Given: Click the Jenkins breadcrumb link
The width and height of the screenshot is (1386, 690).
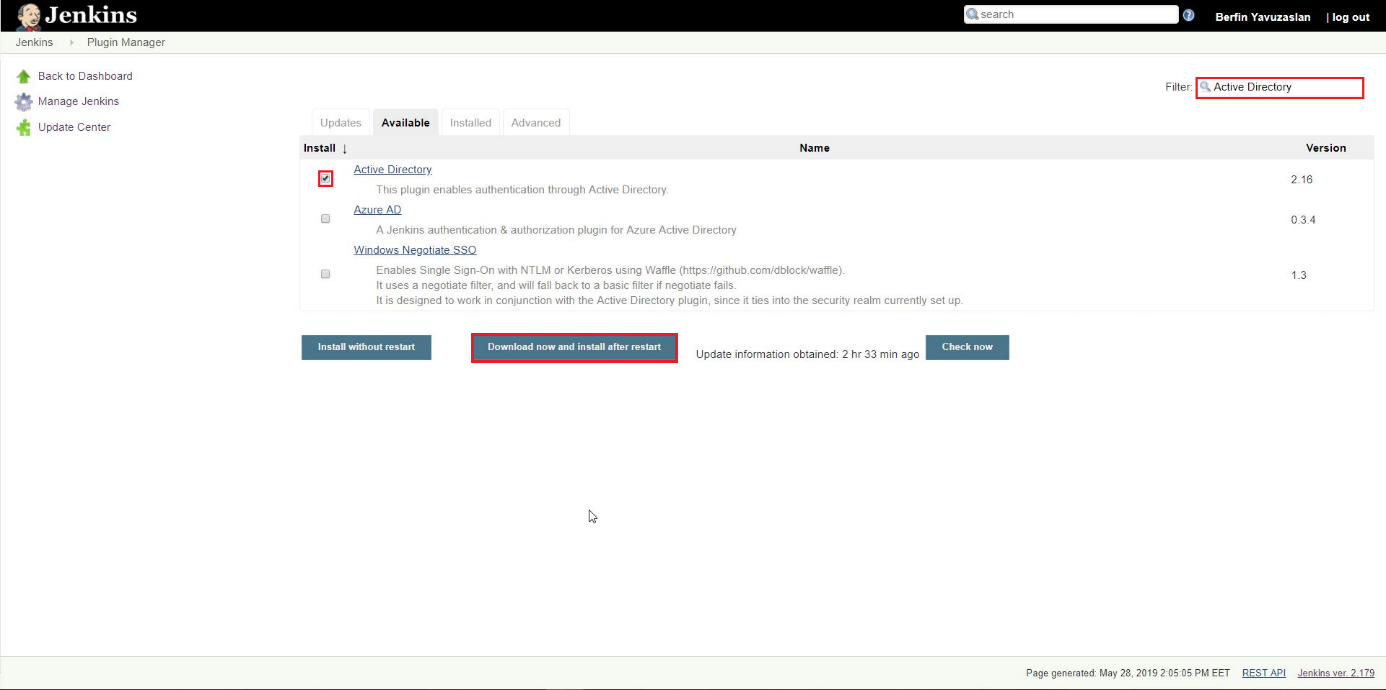Looking at the screenshot, I should (x=34, y=42).
